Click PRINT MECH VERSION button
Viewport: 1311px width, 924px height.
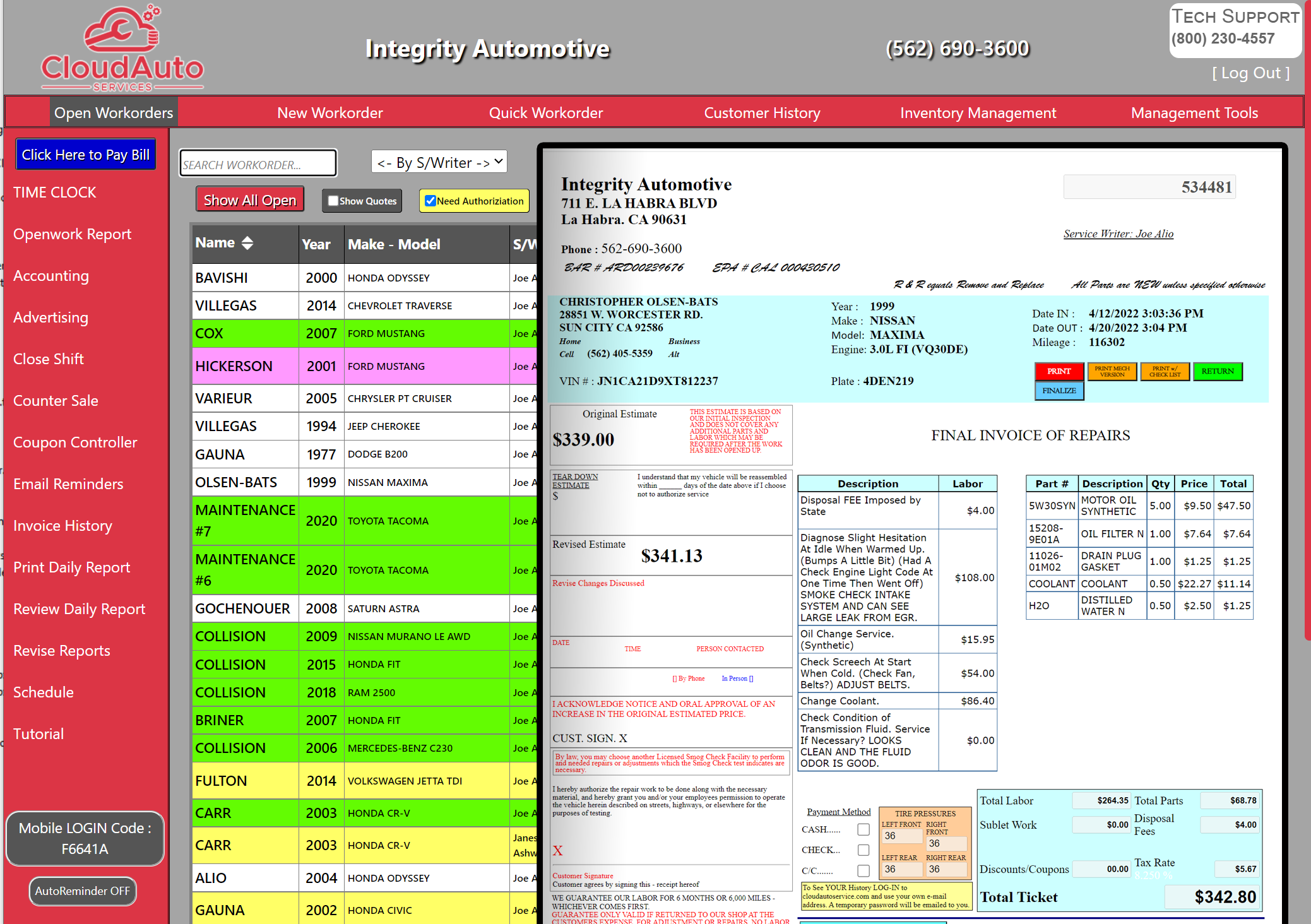tap(1112, 372)
